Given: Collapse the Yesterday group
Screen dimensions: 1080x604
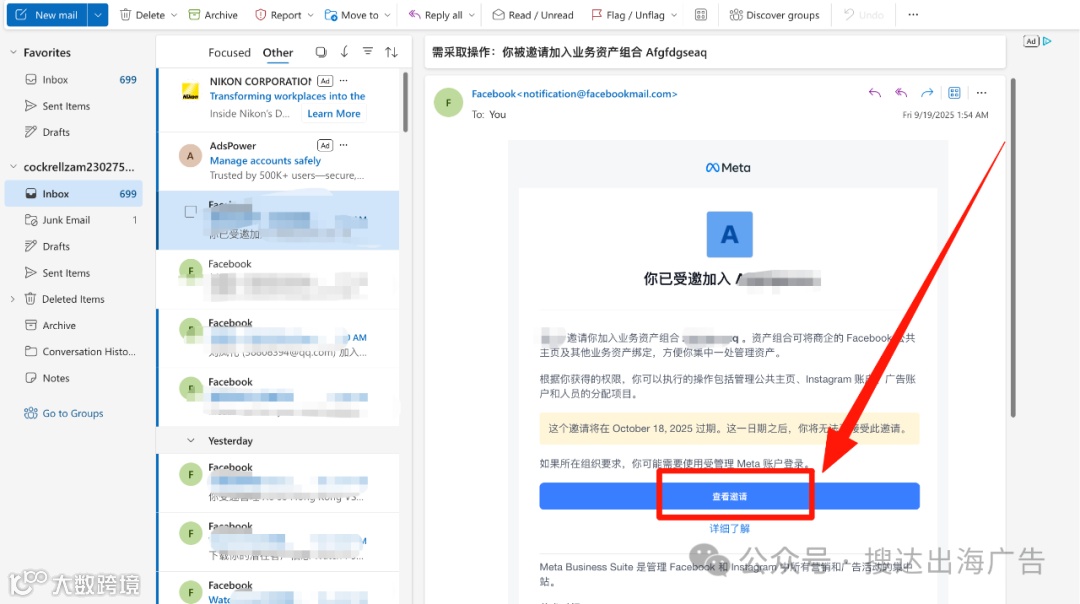Looking at the screenshot, I should click(191, 441).
